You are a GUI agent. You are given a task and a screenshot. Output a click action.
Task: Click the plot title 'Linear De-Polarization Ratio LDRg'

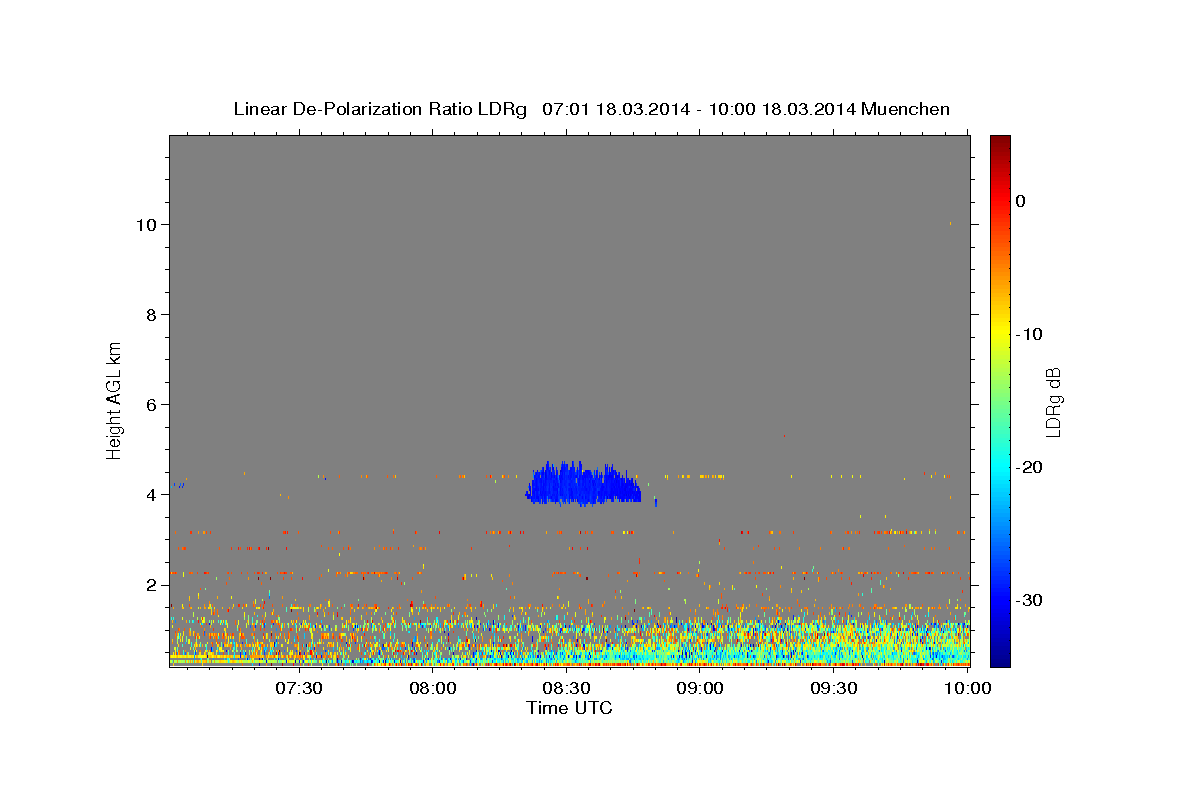point(380,109)
